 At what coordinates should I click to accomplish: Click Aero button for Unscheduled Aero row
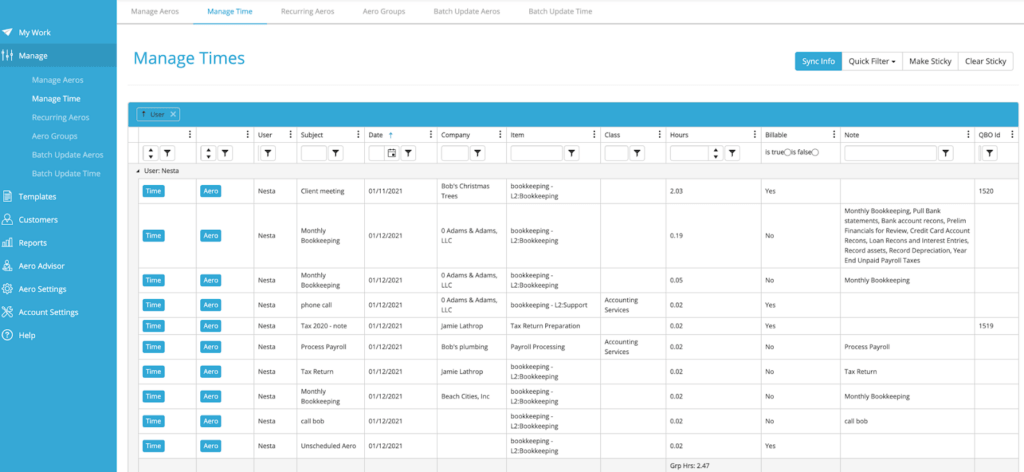tap(210, 446)
